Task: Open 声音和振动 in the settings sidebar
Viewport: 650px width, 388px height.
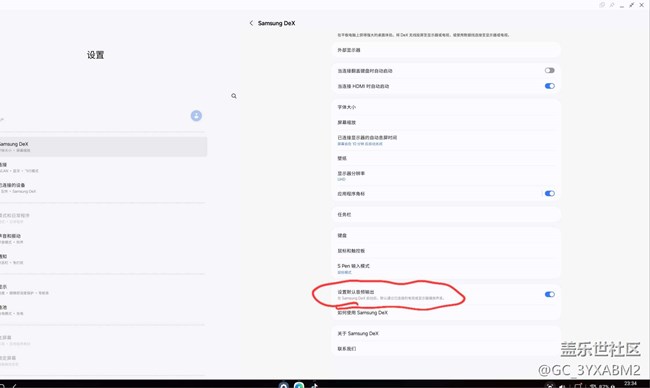Action: (103, 238)
